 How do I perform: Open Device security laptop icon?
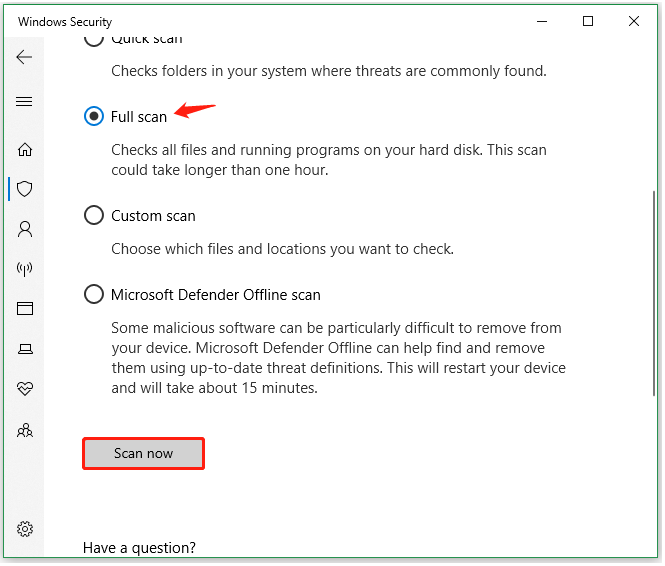25,349
